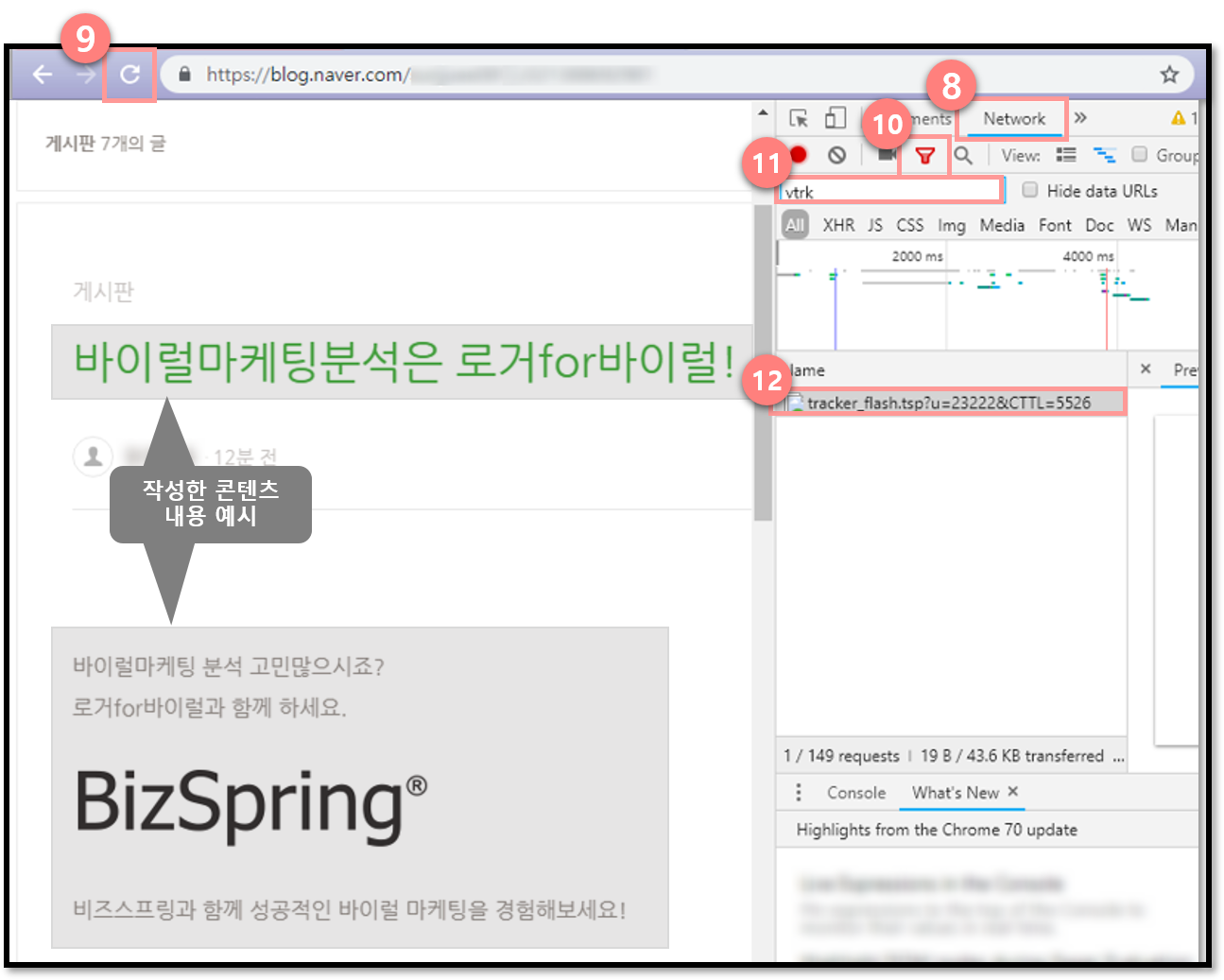The height and width of the screenshot is (980, 1224).
Task: Toggle the device toolbar icon
Action: [835, 118]
